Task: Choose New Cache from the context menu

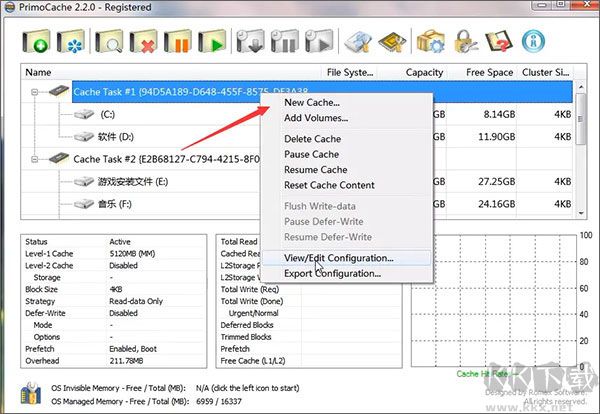Action: (311, 102)
